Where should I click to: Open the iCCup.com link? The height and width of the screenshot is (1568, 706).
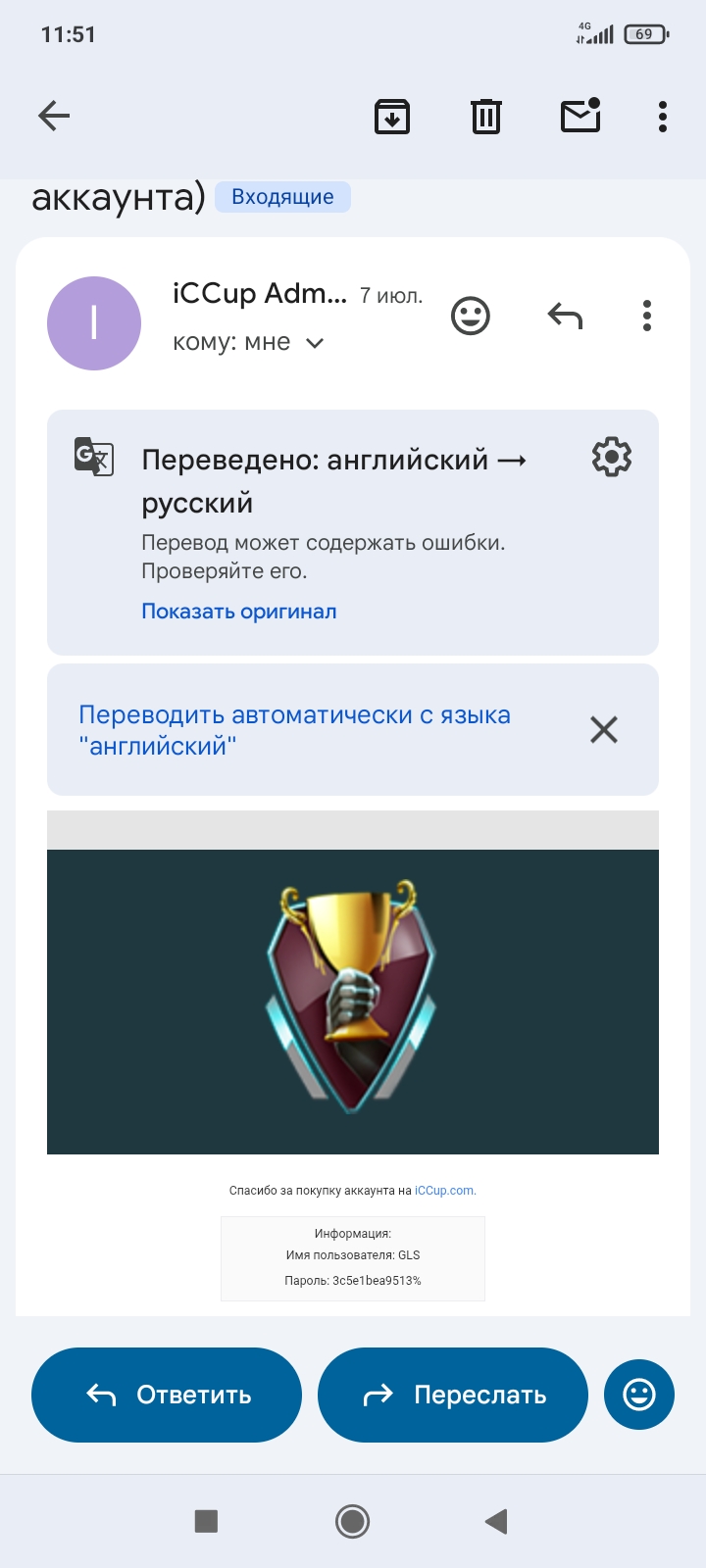(x=445, y=1191)
